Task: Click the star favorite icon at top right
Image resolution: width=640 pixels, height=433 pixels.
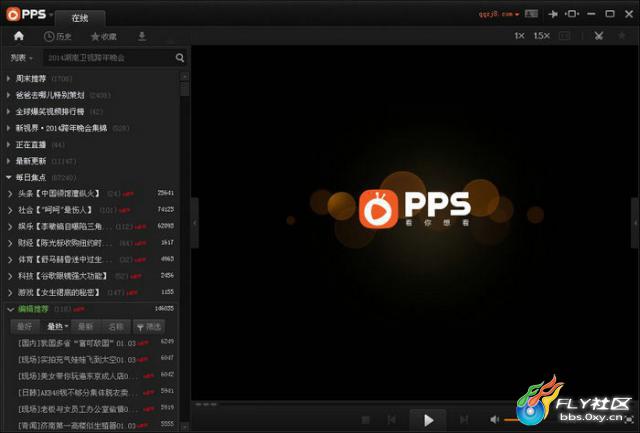Action: point(622,36)
